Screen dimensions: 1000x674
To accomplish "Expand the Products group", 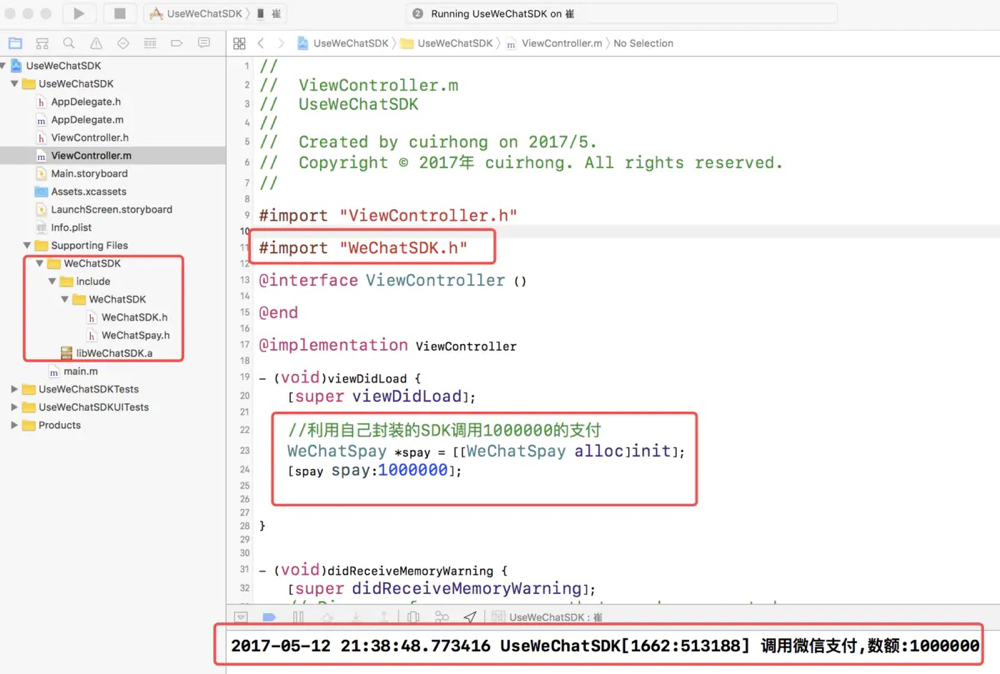I will pos(15,425).
